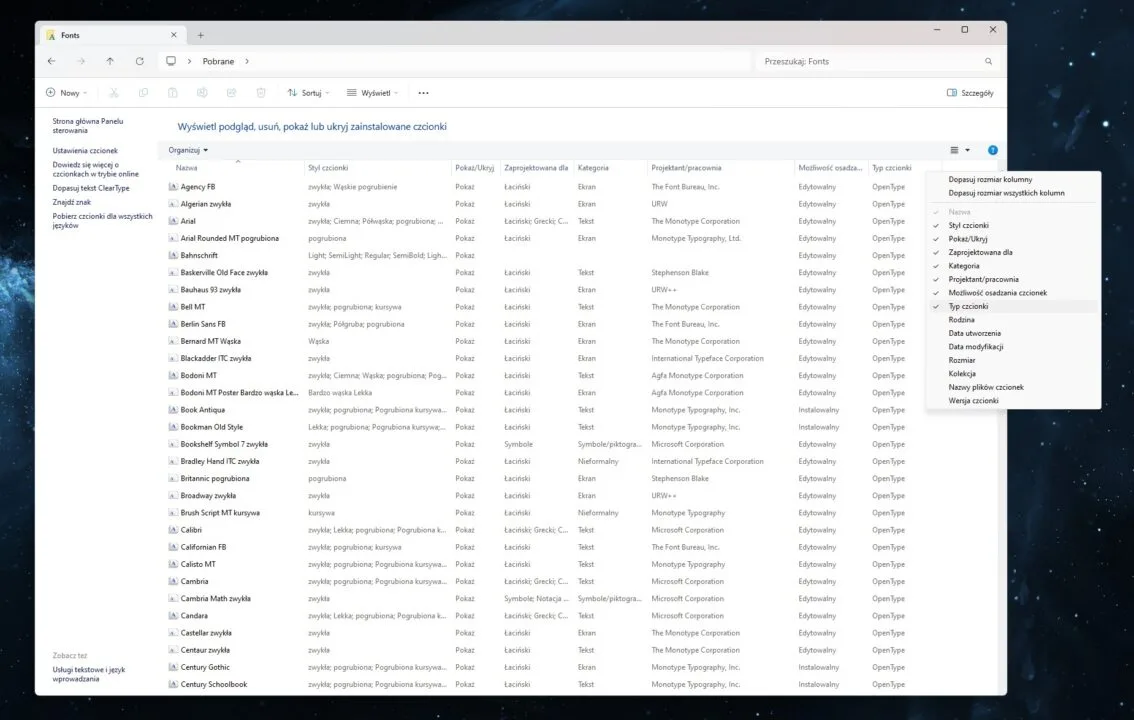
Task: Click the search magnifier icon
Action: point(988,61)
